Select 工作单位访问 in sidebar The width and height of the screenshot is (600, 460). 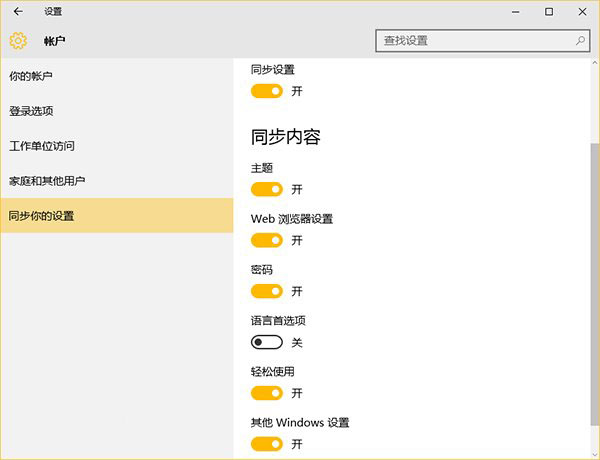click(42, 146)
